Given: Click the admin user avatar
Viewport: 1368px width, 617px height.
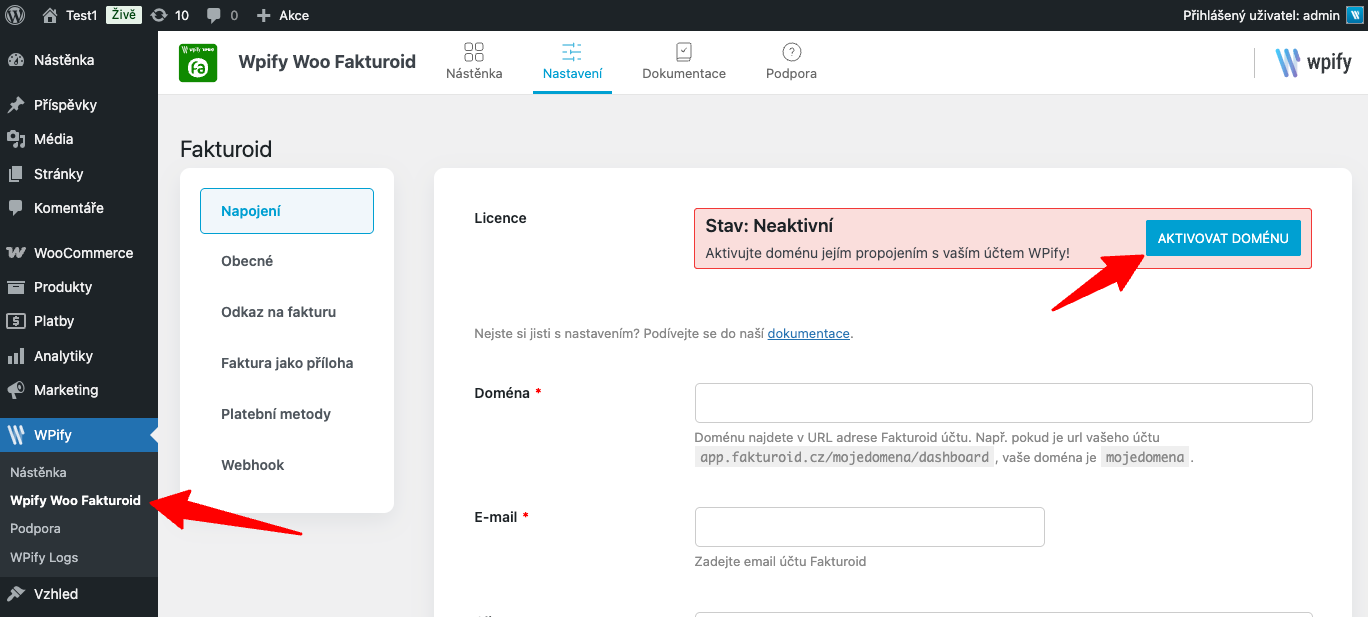Looking at the screenshot, I should (x=1353, y=15).
